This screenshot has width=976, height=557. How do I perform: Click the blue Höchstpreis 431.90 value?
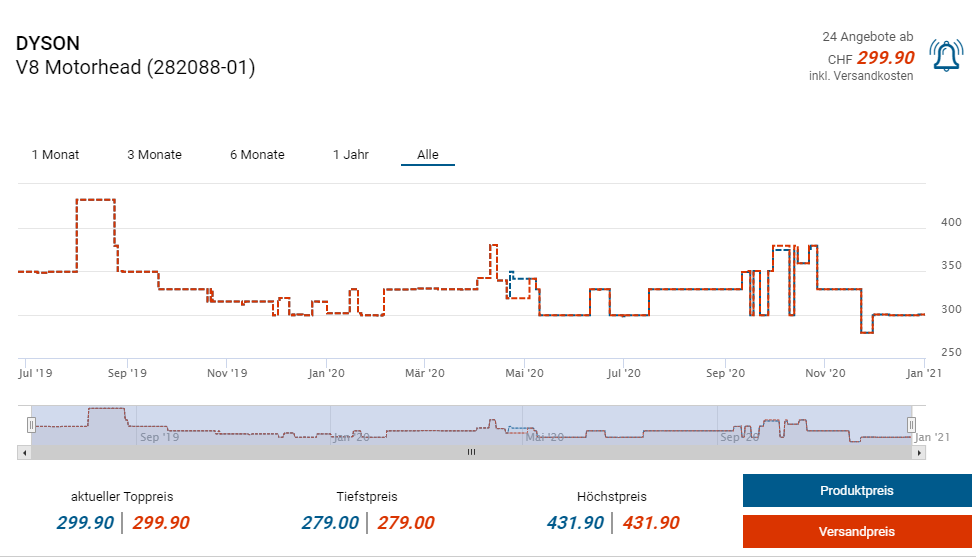click(575, 522)
